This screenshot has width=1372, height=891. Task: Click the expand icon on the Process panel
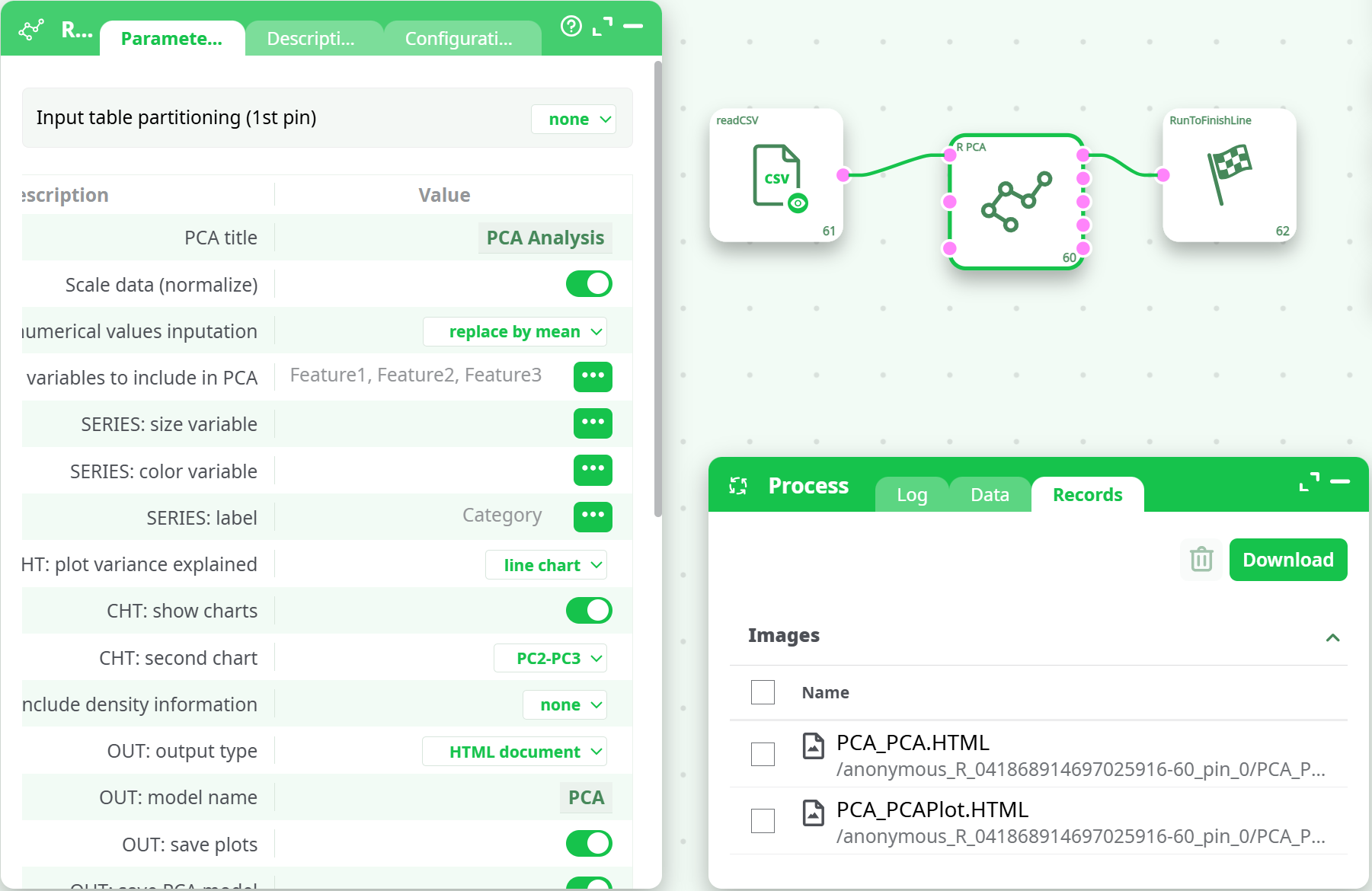[1309, 481]
